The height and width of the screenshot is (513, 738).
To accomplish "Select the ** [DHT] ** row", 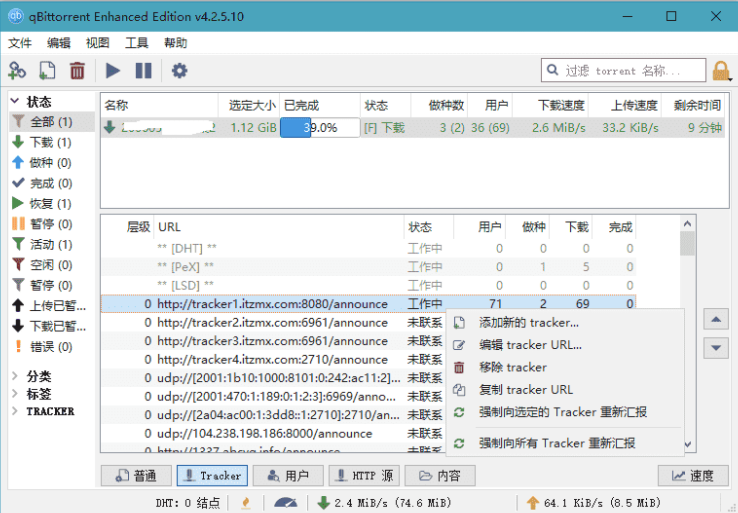I will point(369,248).
